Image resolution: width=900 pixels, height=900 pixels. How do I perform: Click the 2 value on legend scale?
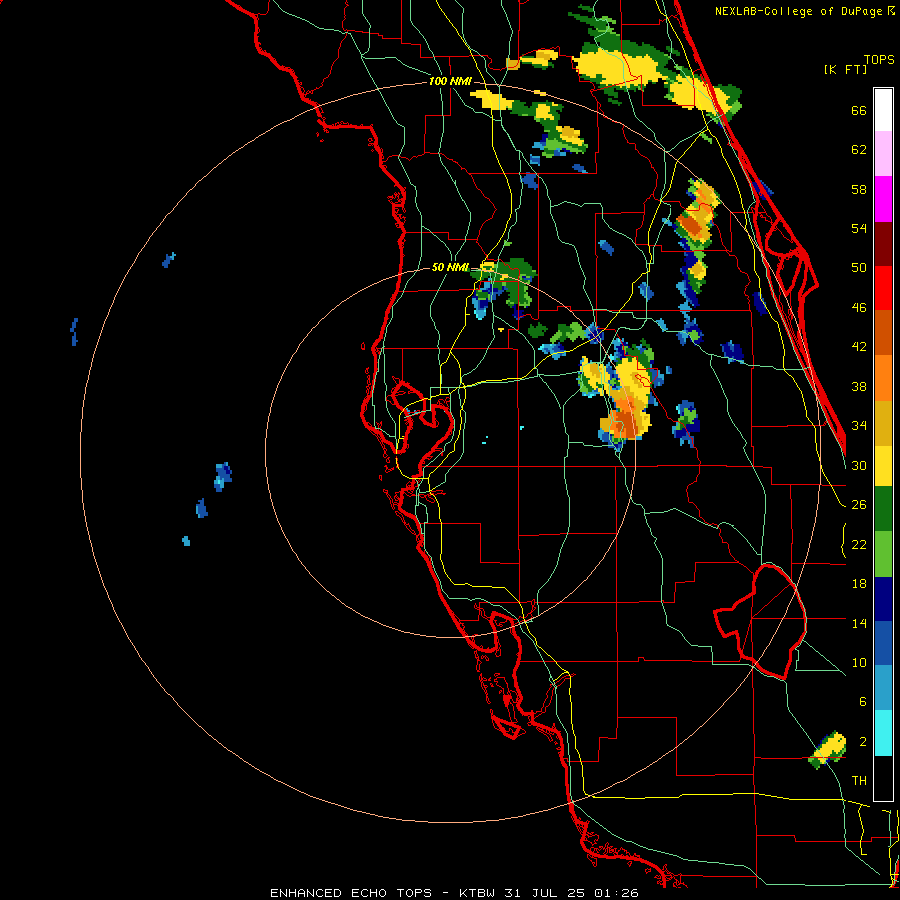click(862, 741)
